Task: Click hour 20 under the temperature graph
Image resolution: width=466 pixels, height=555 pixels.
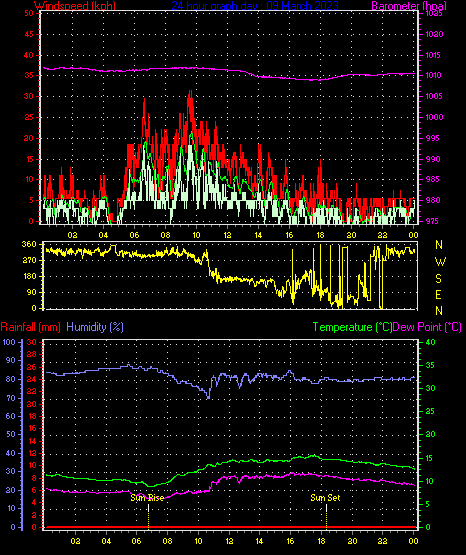Action: click(x=352, y=541)
